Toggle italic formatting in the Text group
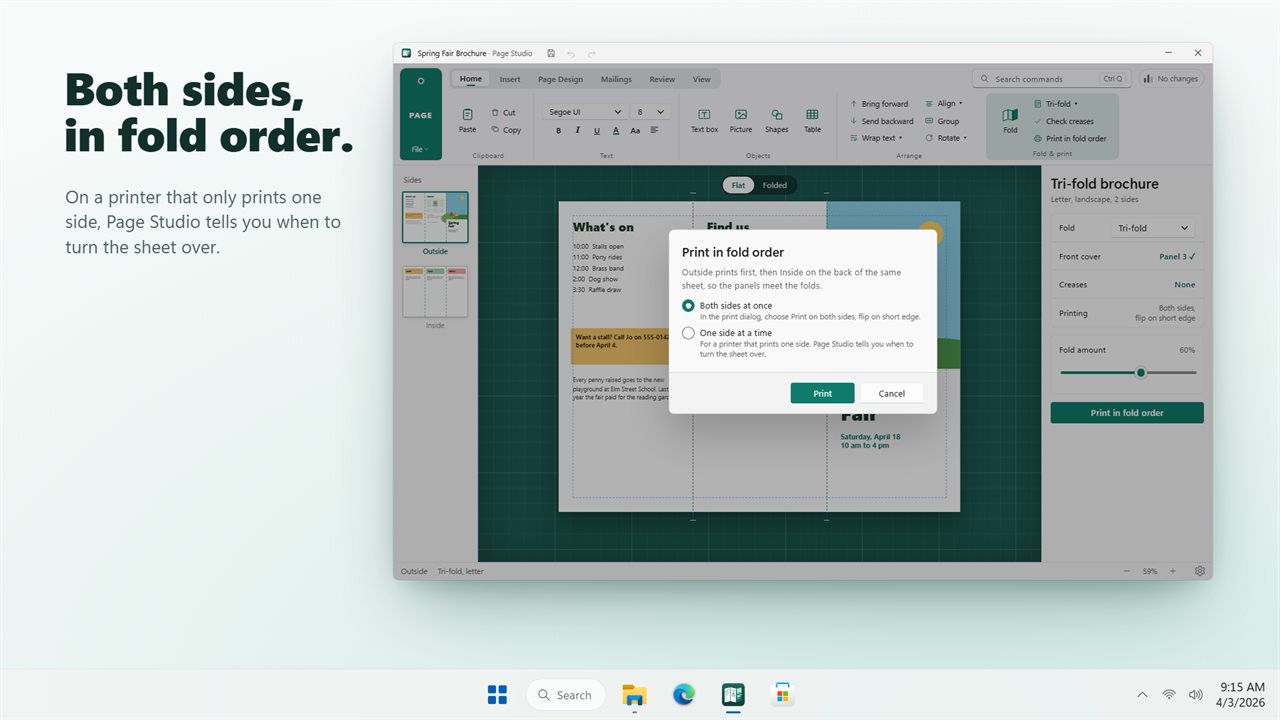 coord(577,131)
